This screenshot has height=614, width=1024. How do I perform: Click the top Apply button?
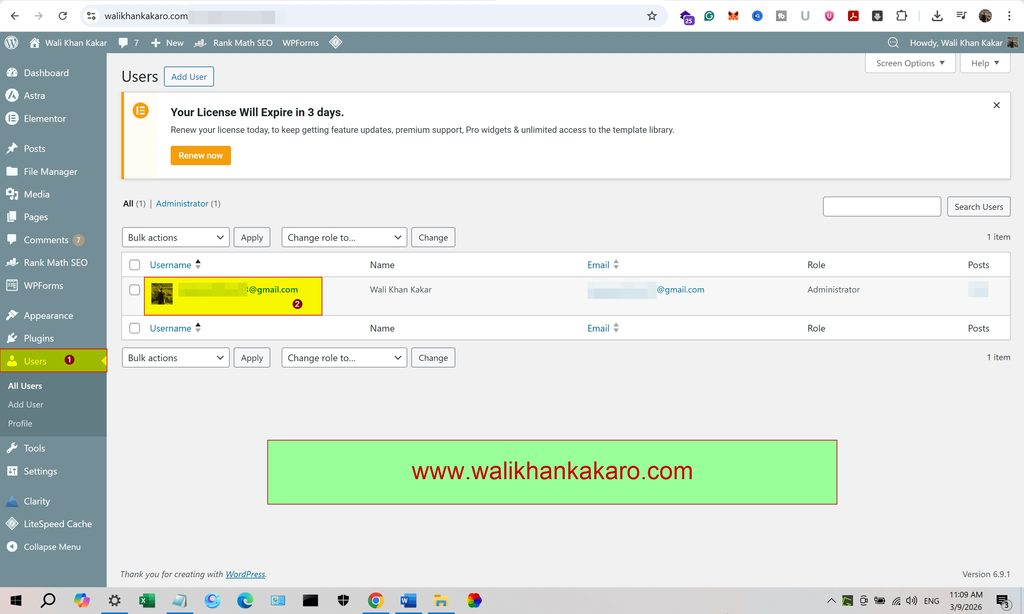(x=252, y=237)
